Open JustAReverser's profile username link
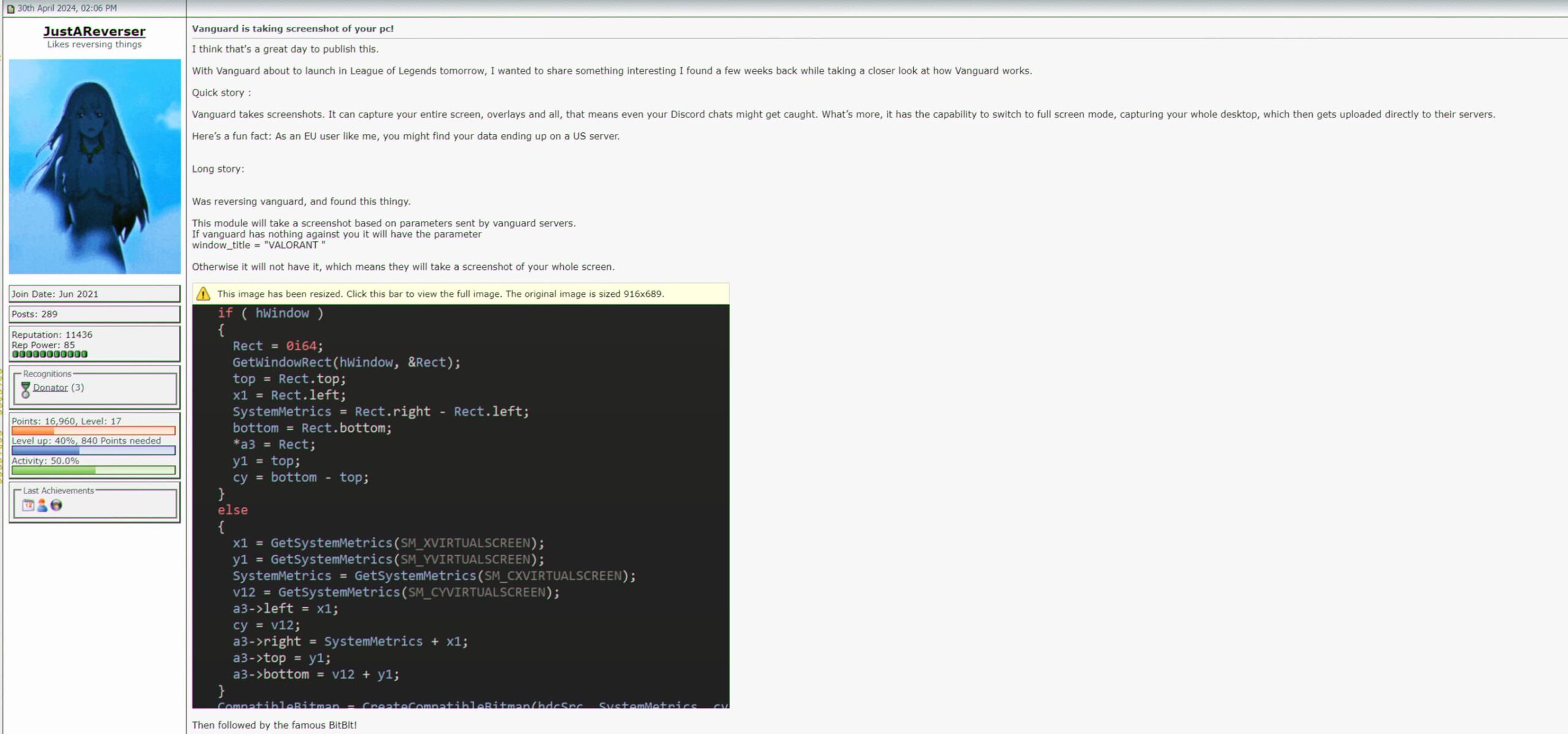The image size is (1568, 734). 94,31
